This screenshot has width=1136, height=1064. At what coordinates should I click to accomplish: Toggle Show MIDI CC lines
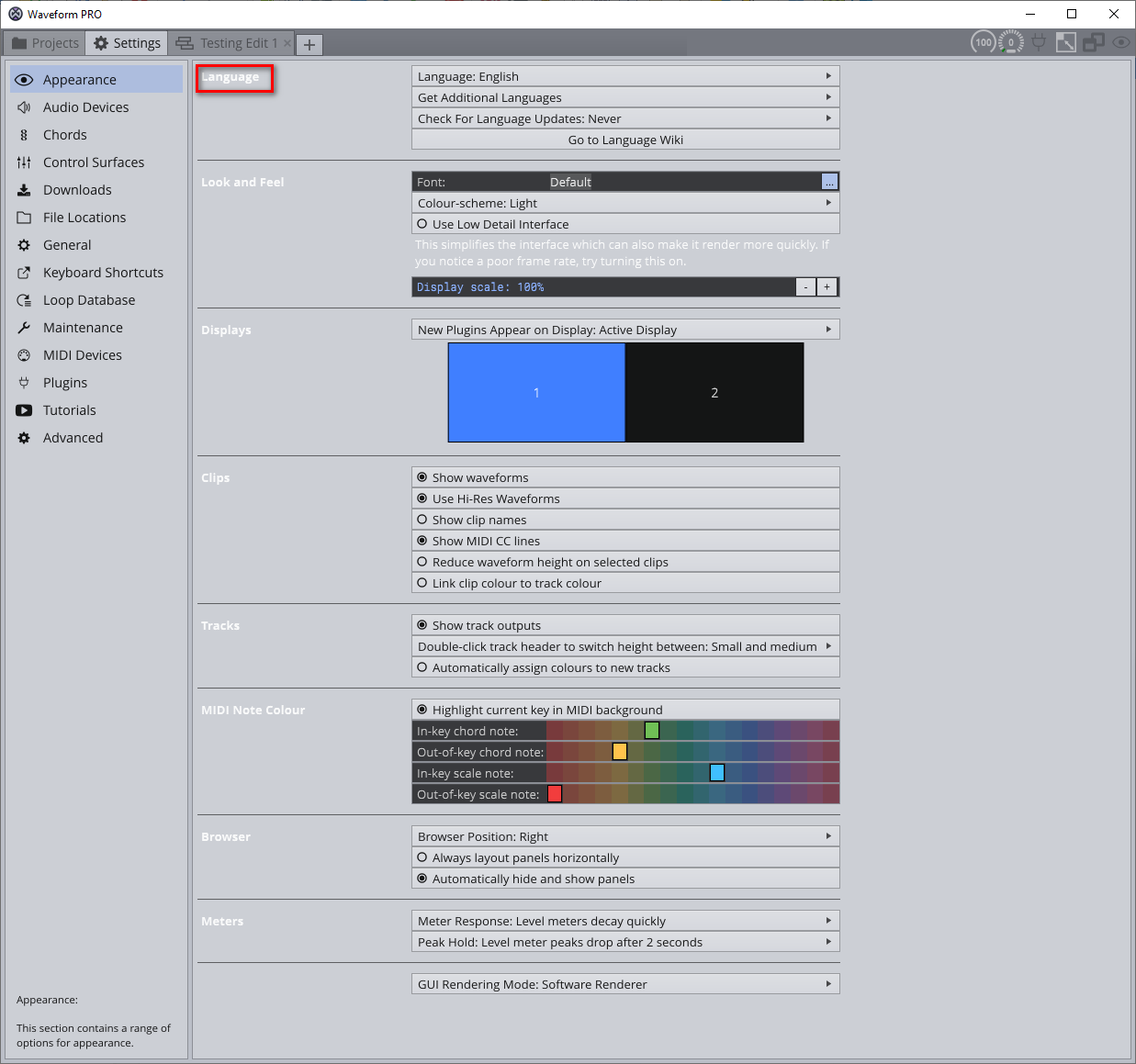click(625, 541)
